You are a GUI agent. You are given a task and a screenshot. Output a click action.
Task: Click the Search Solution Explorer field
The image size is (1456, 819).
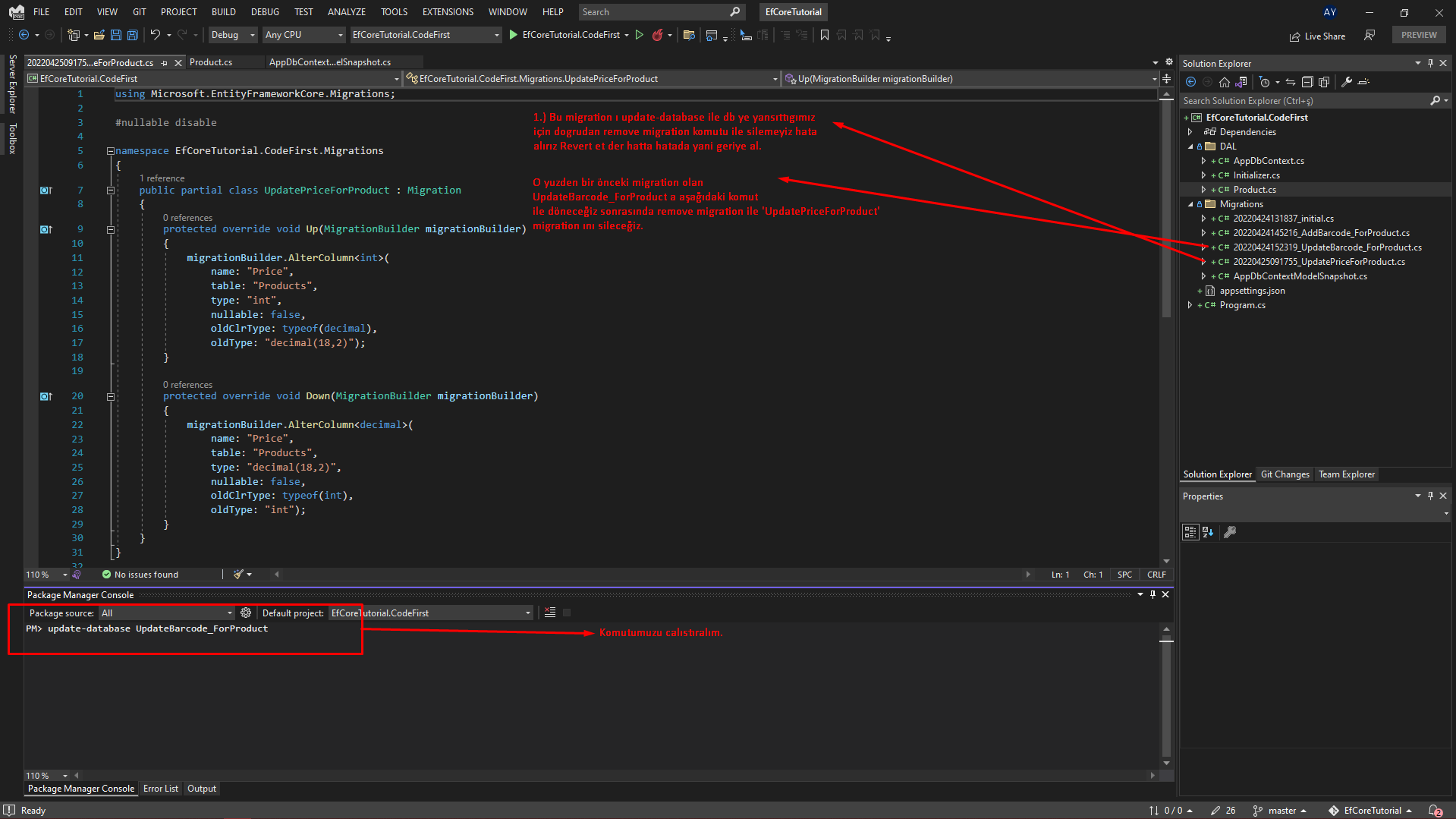tap(1290, 100)
